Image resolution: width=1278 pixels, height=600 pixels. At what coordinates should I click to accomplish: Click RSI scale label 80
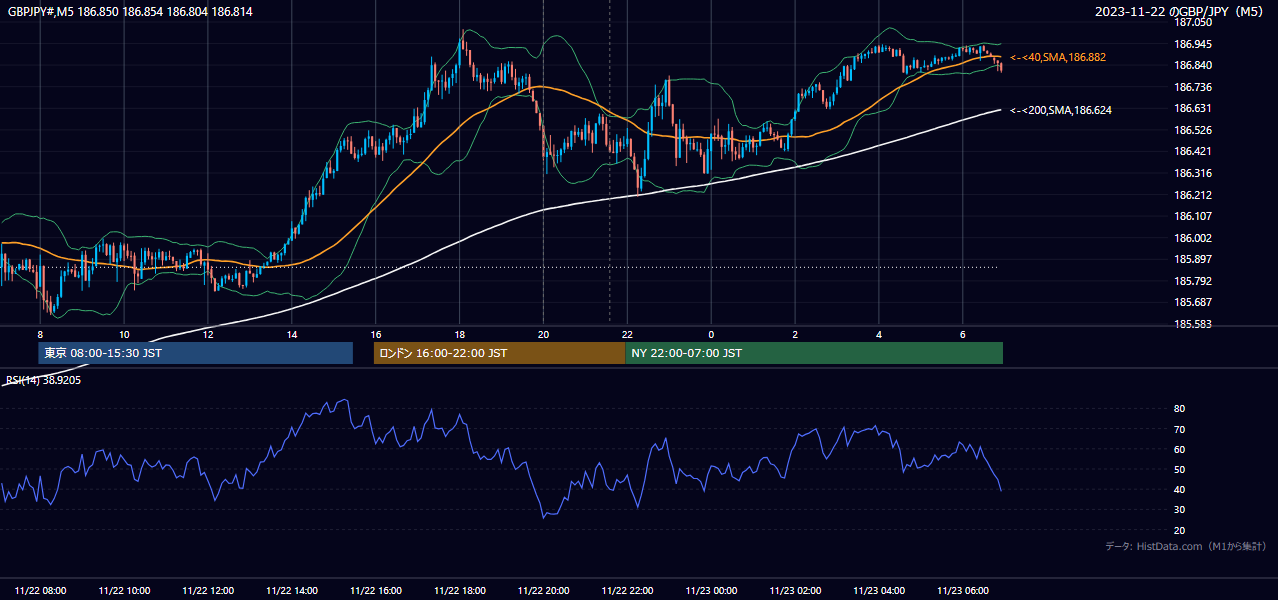point(1180,409)
